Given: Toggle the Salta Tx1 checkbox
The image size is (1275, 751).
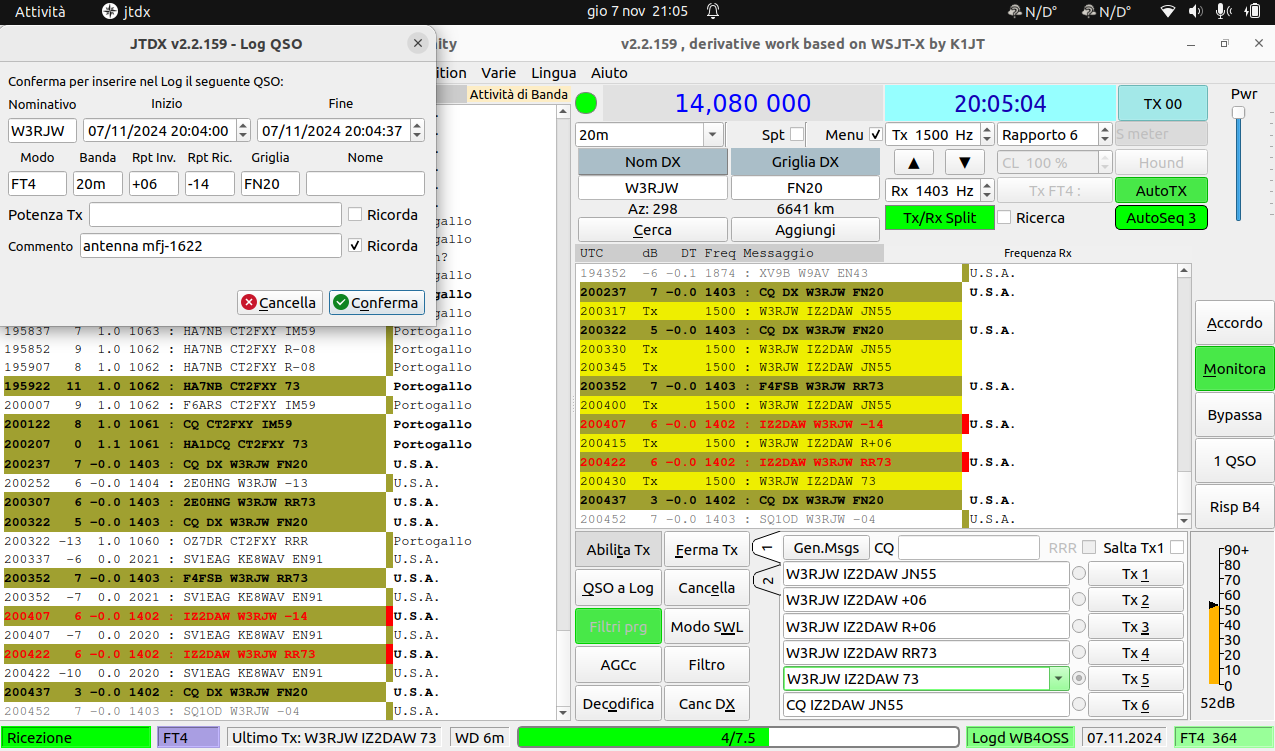Looking at the screenshot, I should [x=1177, y=548].
